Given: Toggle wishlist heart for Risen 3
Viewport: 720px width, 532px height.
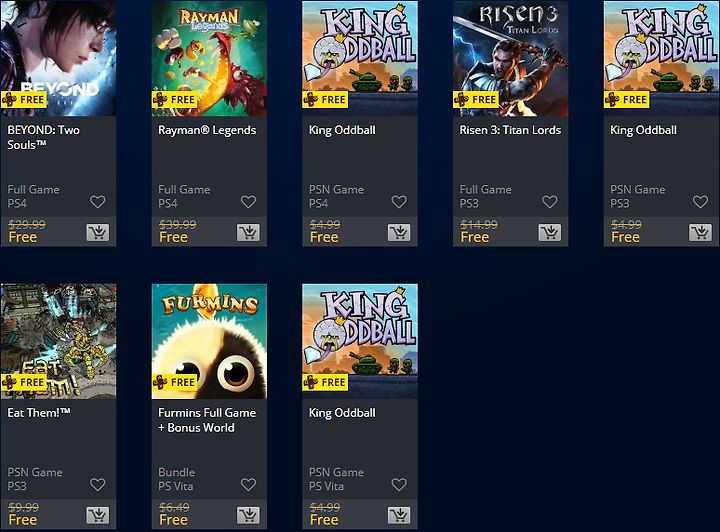Looking at the screenshot, I should (550, 202).
